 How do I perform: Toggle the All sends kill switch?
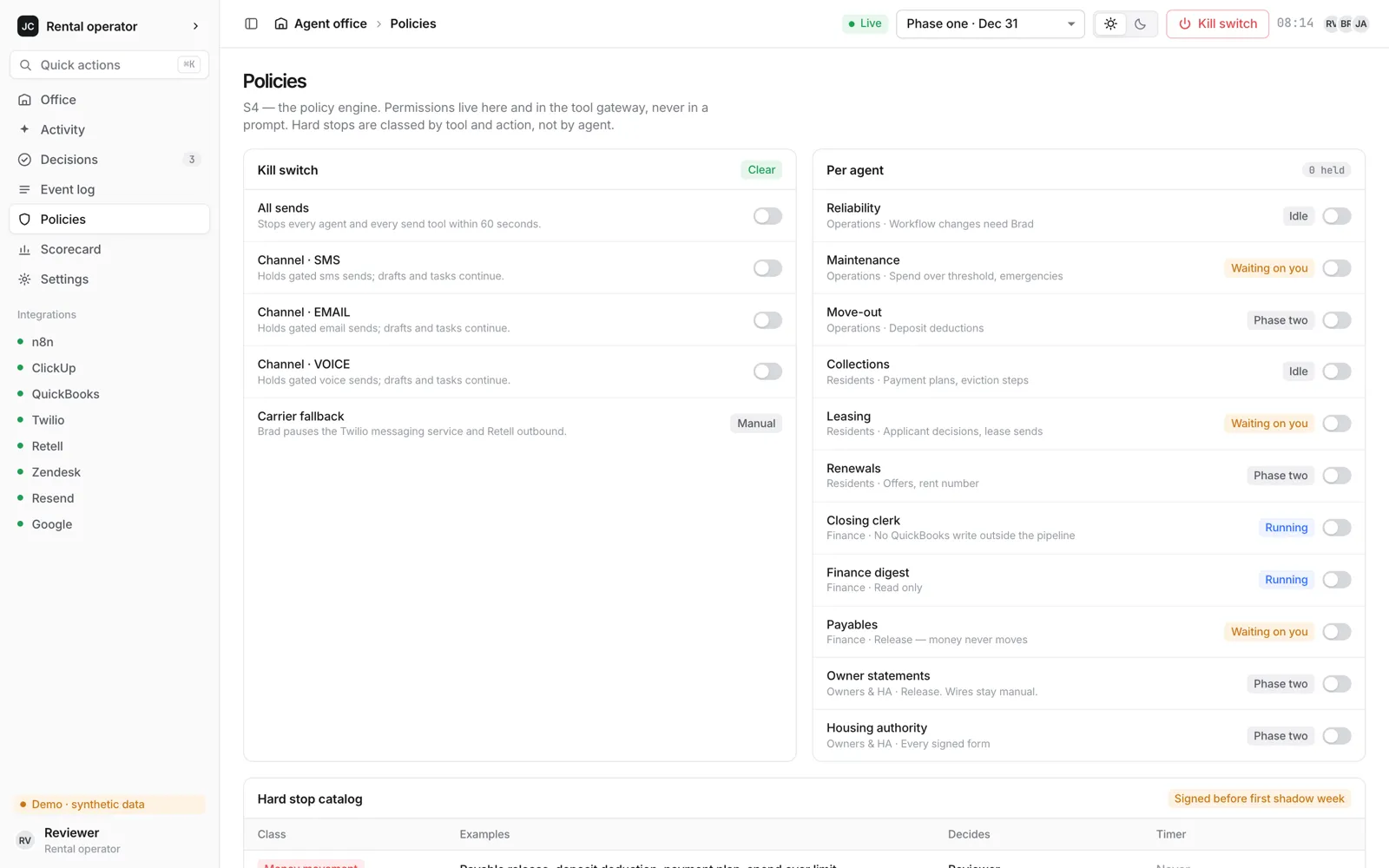(767, 216)
